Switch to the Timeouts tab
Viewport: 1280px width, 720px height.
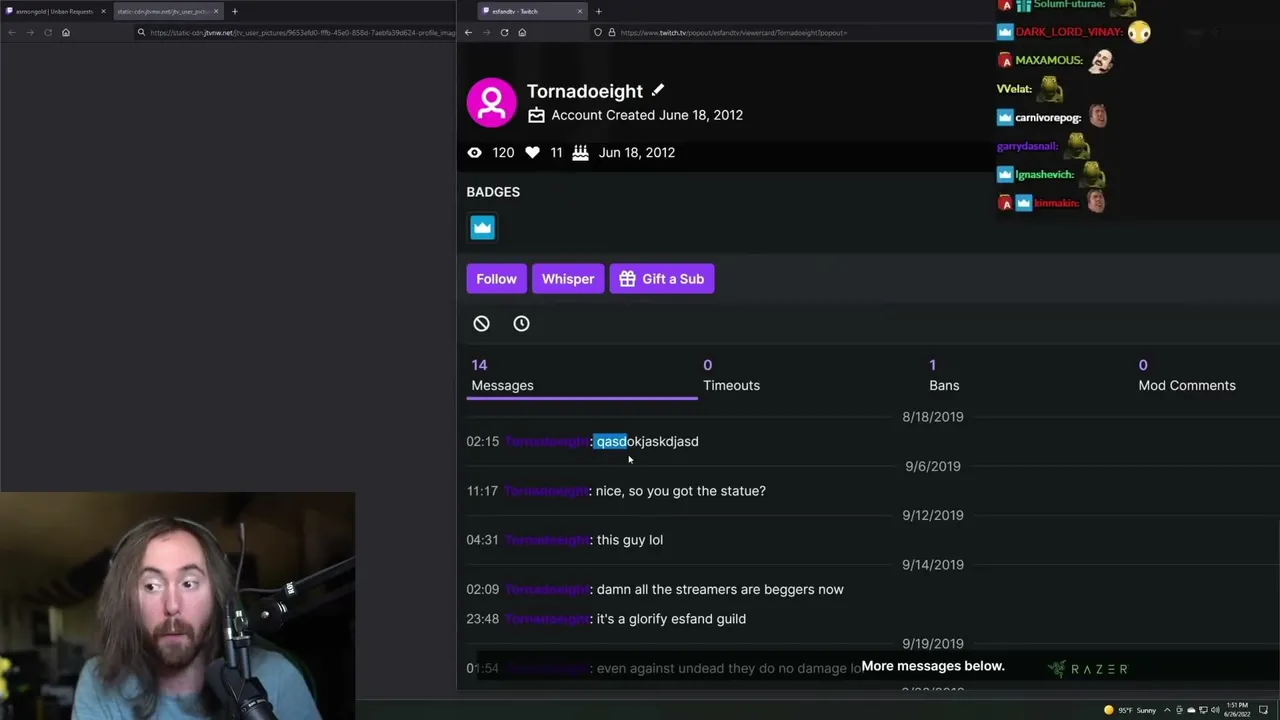[x=731, y=375]
